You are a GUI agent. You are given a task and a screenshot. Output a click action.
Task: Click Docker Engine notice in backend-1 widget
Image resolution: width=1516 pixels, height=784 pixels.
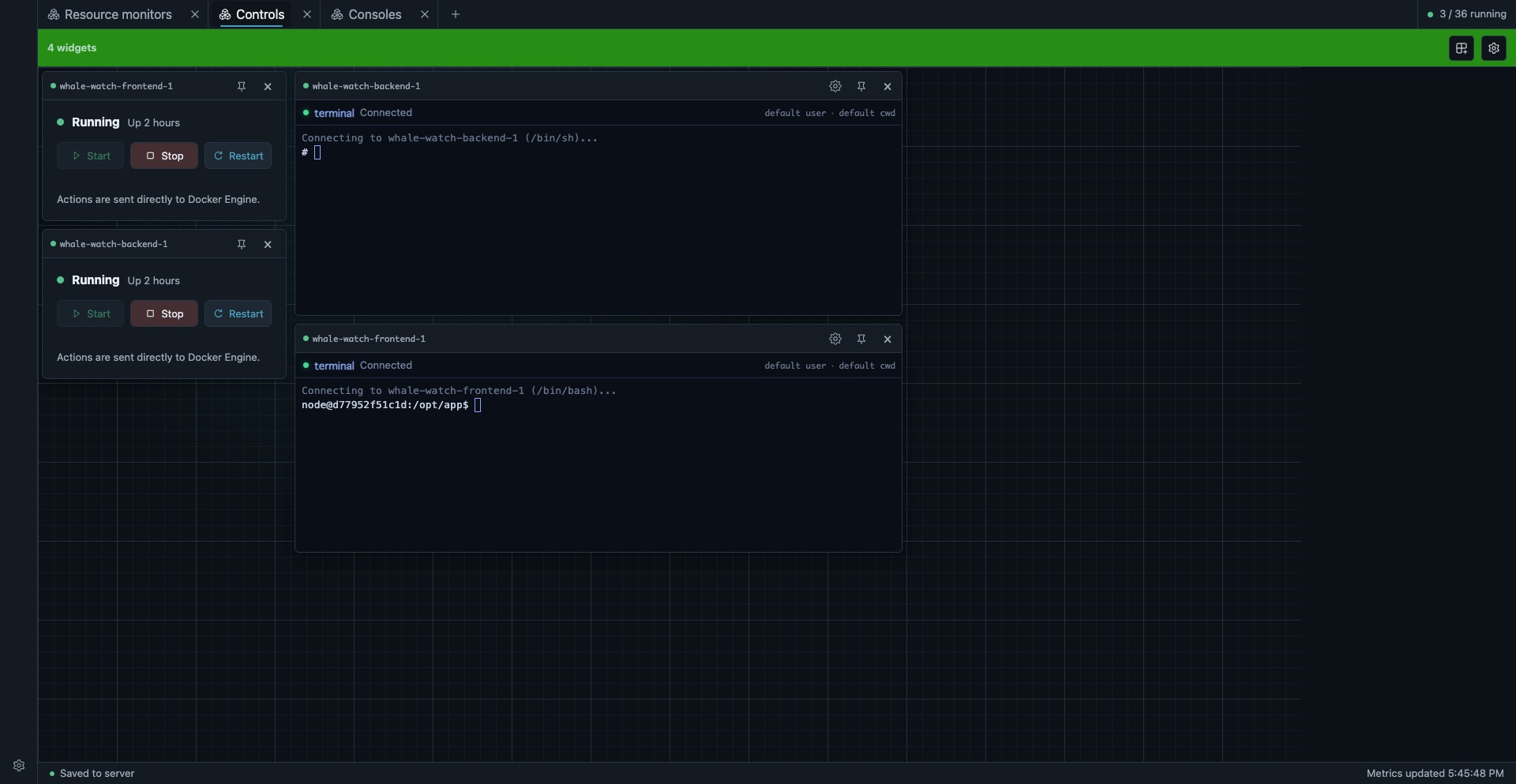pyautogui.click(x=158, y=358)
